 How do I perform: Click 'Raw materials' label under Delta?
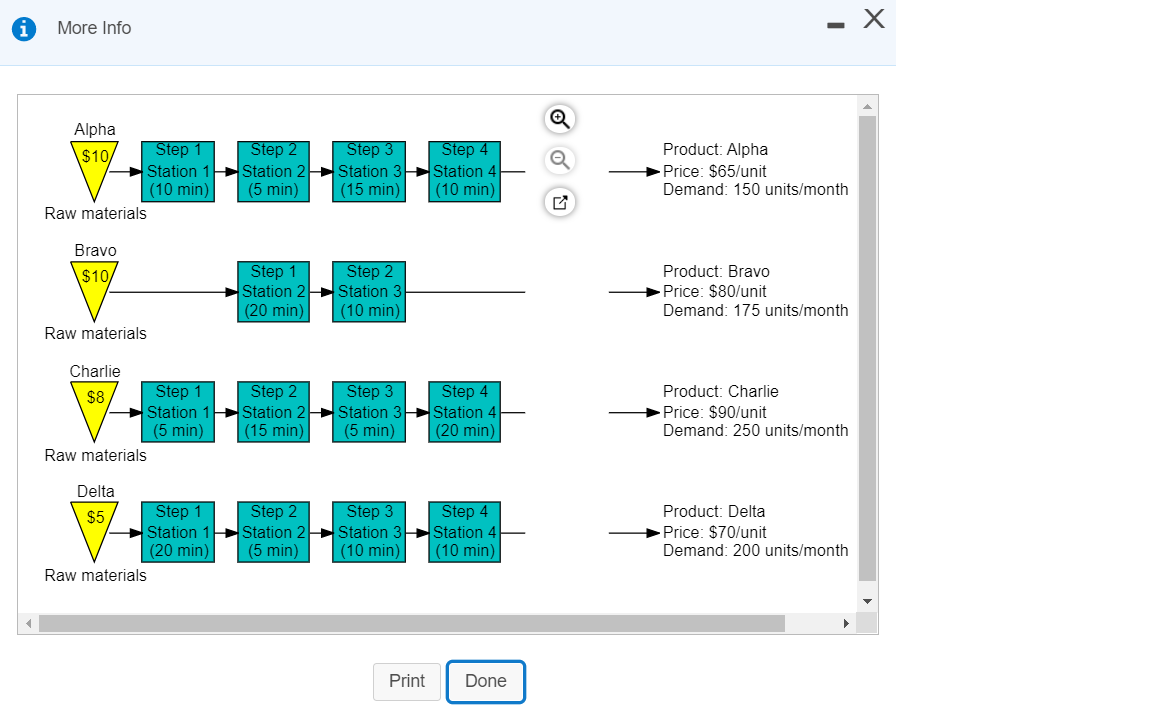tap(96, 575)
